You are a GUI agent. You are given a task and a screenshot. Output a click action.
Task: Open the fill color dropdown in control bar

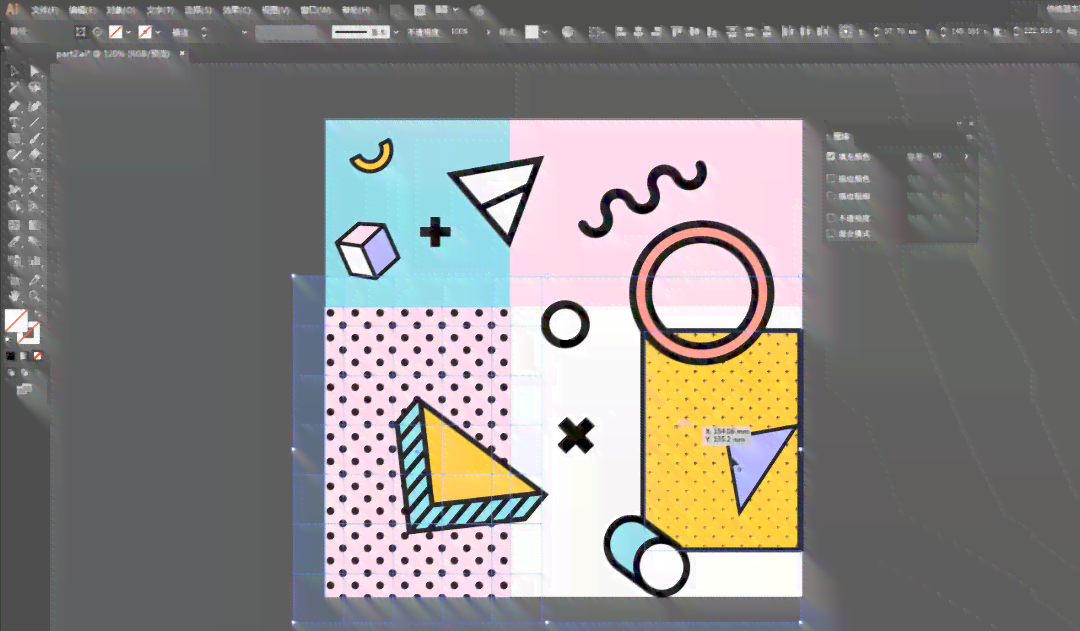click(128, 32)
